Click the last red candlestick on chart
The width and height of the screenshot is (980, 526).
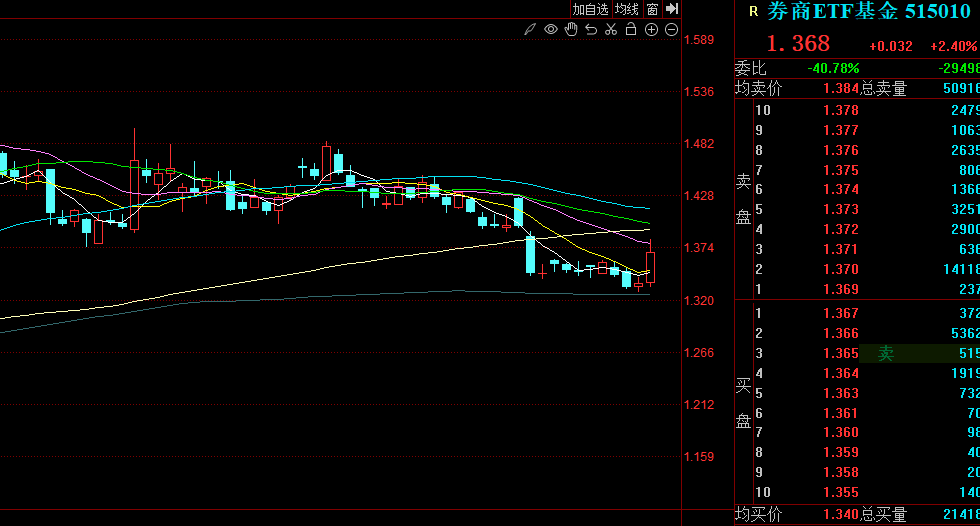(651, 267)
